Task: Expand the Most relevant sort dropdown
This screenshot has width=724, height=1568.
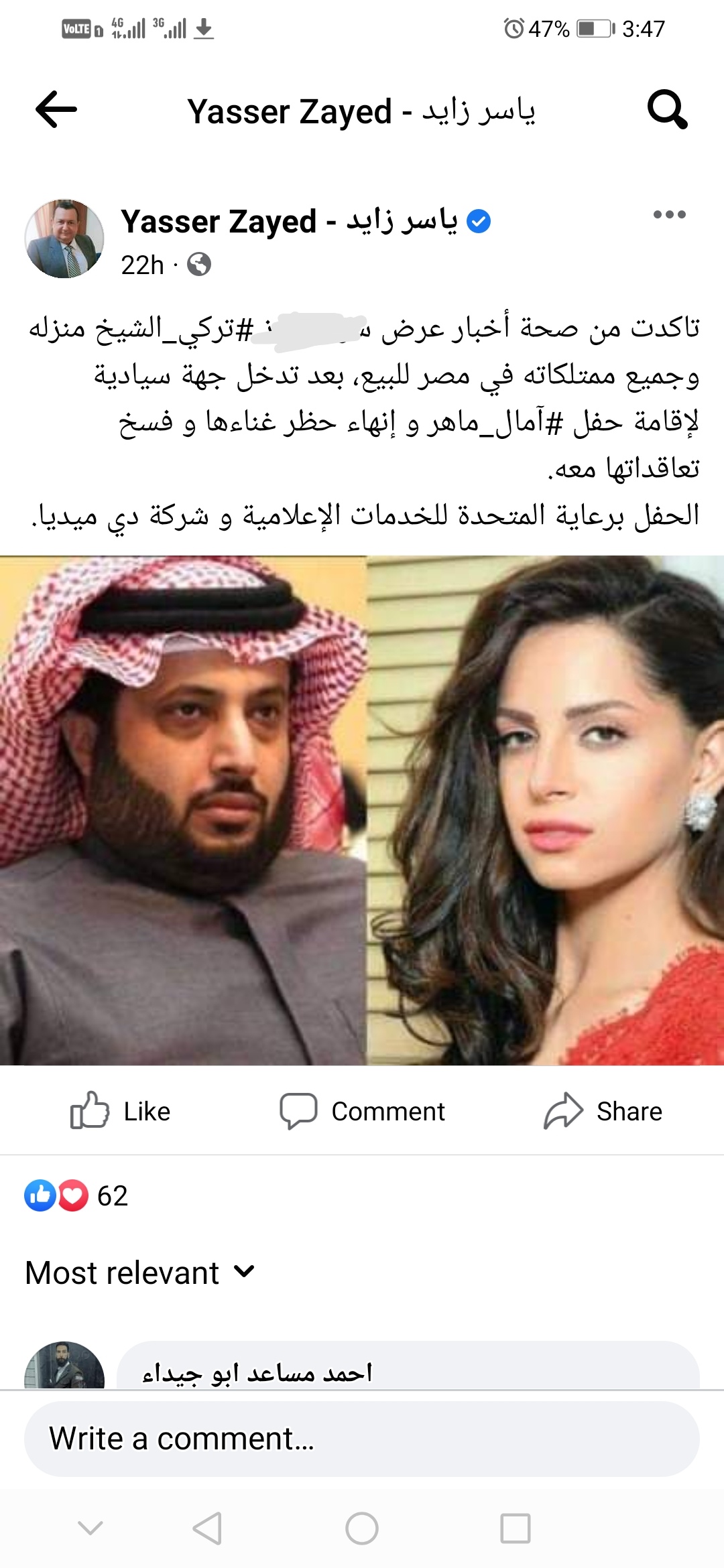Action: [139, 1272]
